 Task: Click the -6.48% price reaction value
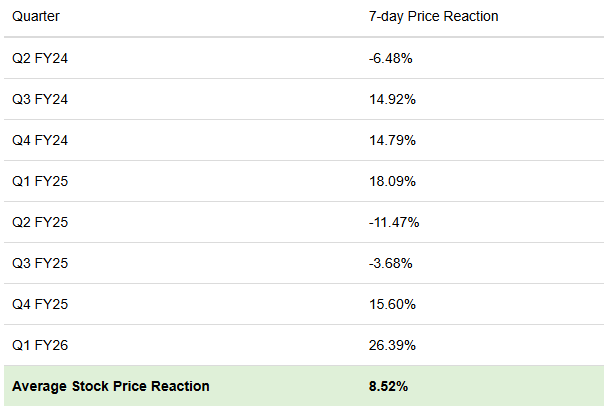pos(390,59)
